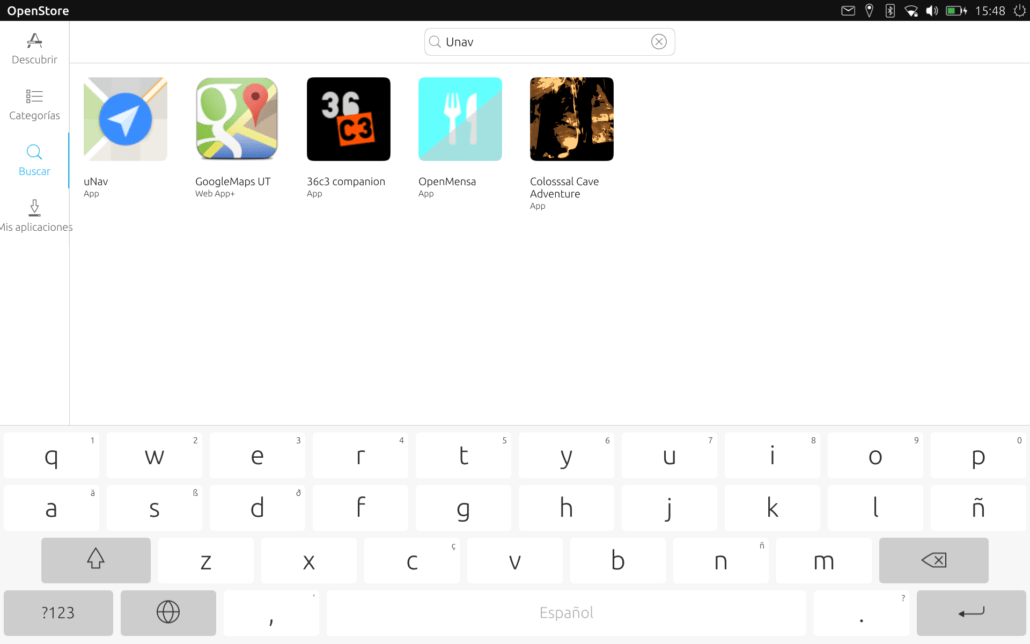This screenshot has height=644, width=1030.
Task: Tap the d key
Action: pyautogui.click(x=258, y=507)
